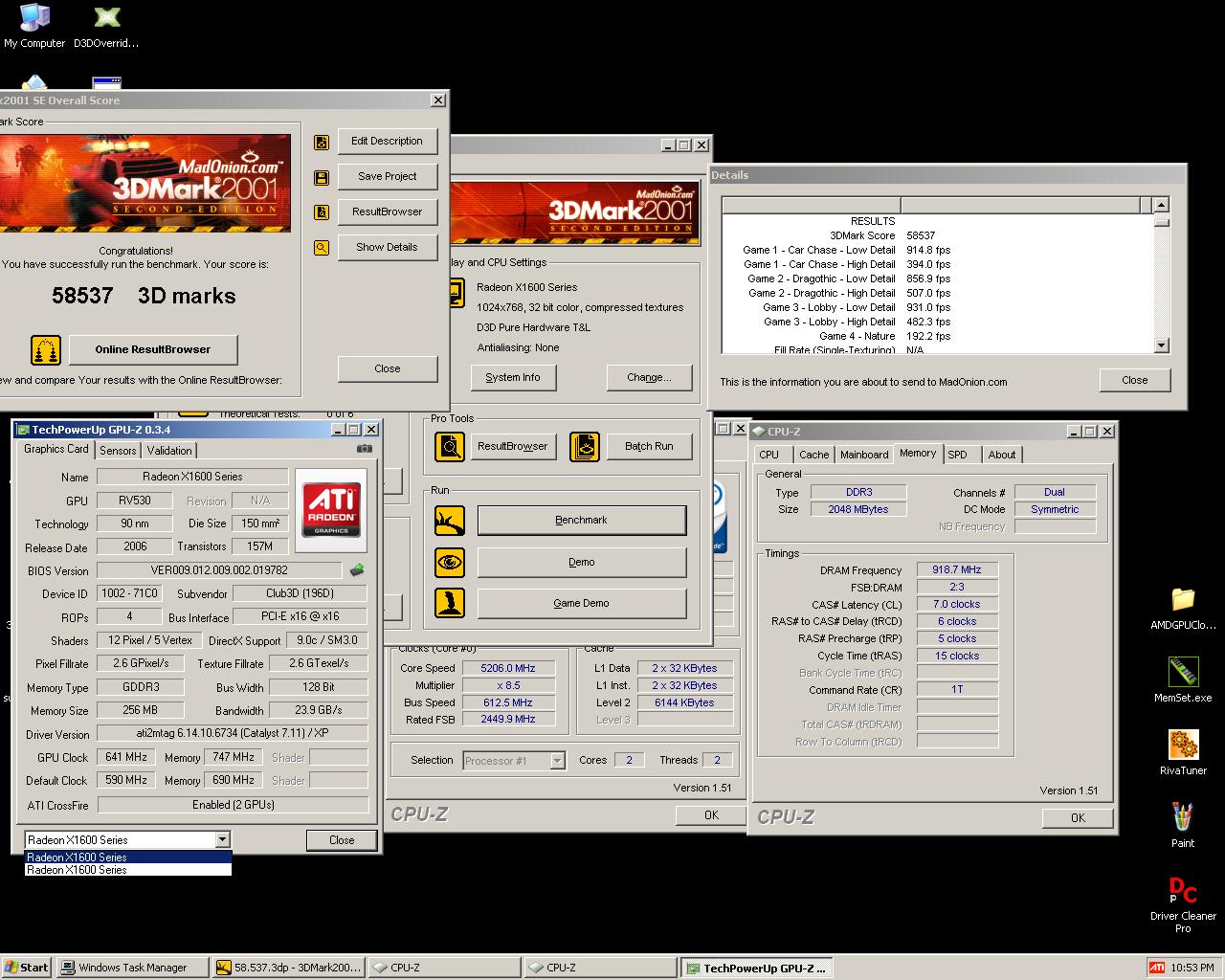Click the BIOS save chip icon in GPU-Z

[x=357, y=570]
